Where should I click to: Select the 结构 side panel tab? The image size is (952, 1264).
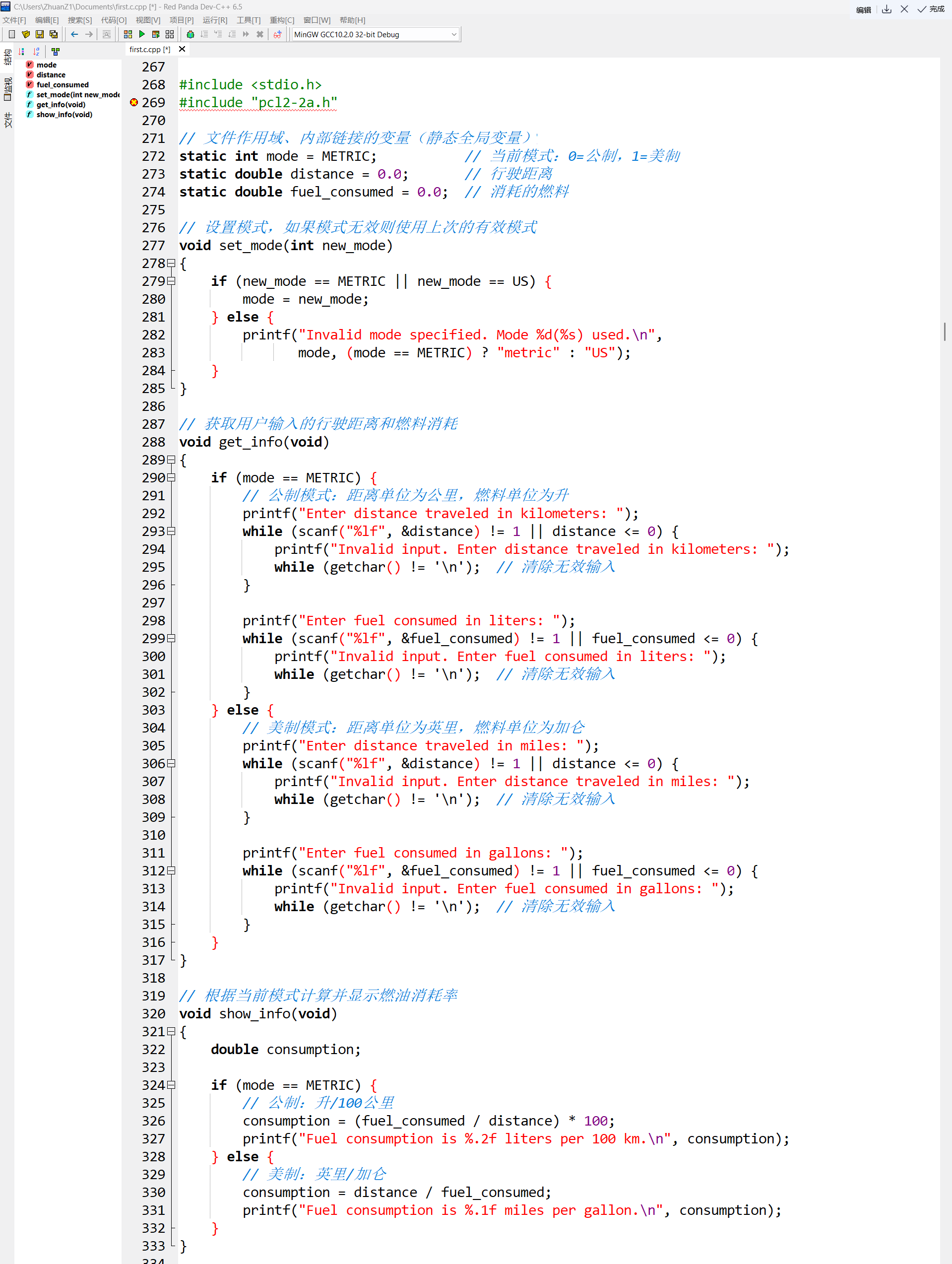[7, 57]
